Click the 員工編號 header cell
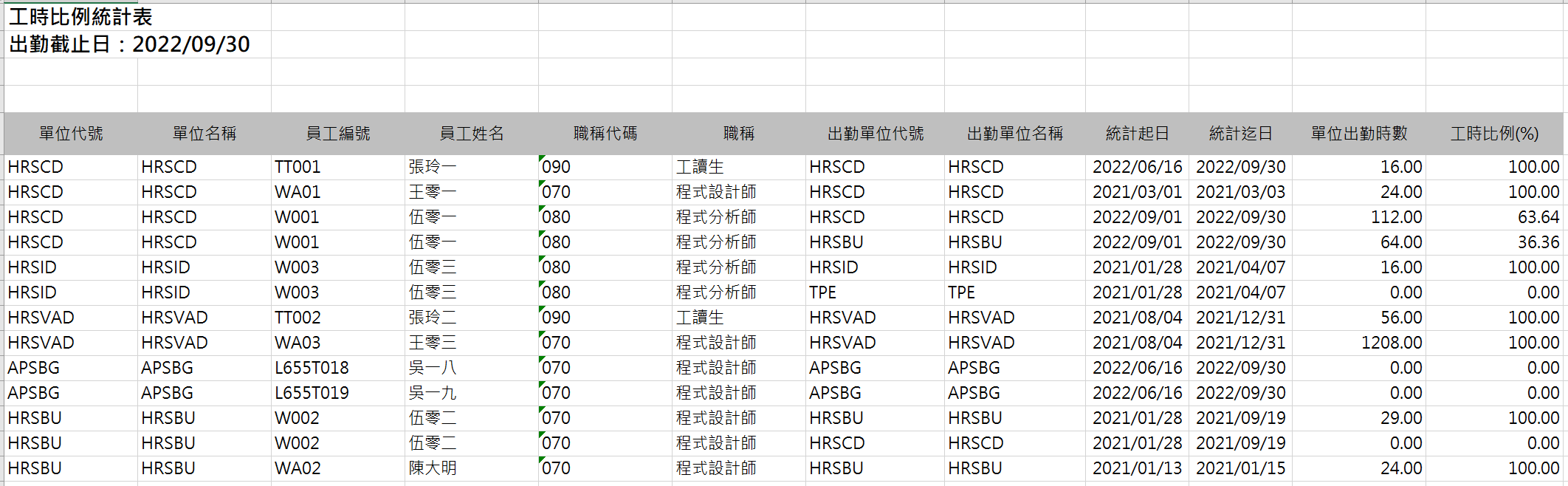This screenshot has height=486, width=1568. point(338,134)
